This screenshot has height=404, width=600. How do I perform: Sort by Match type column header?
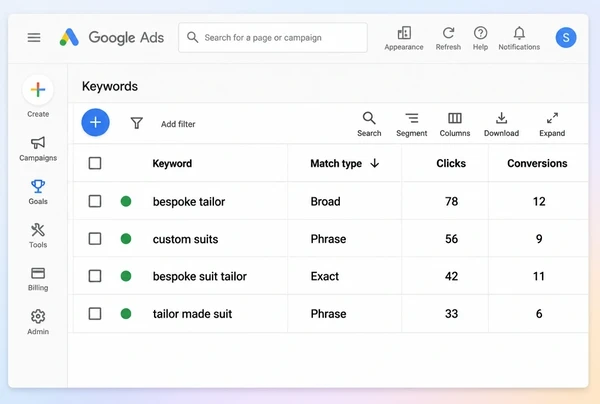pos(336,163)
